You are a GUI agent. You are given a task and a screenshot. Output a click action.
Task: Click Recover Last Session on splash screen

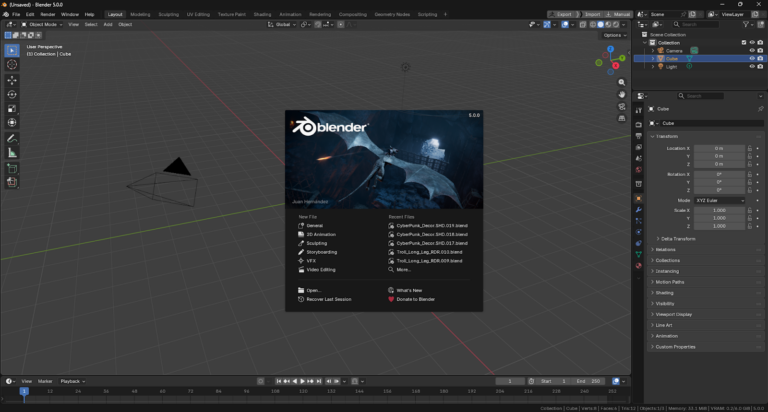tap(328, 299)
